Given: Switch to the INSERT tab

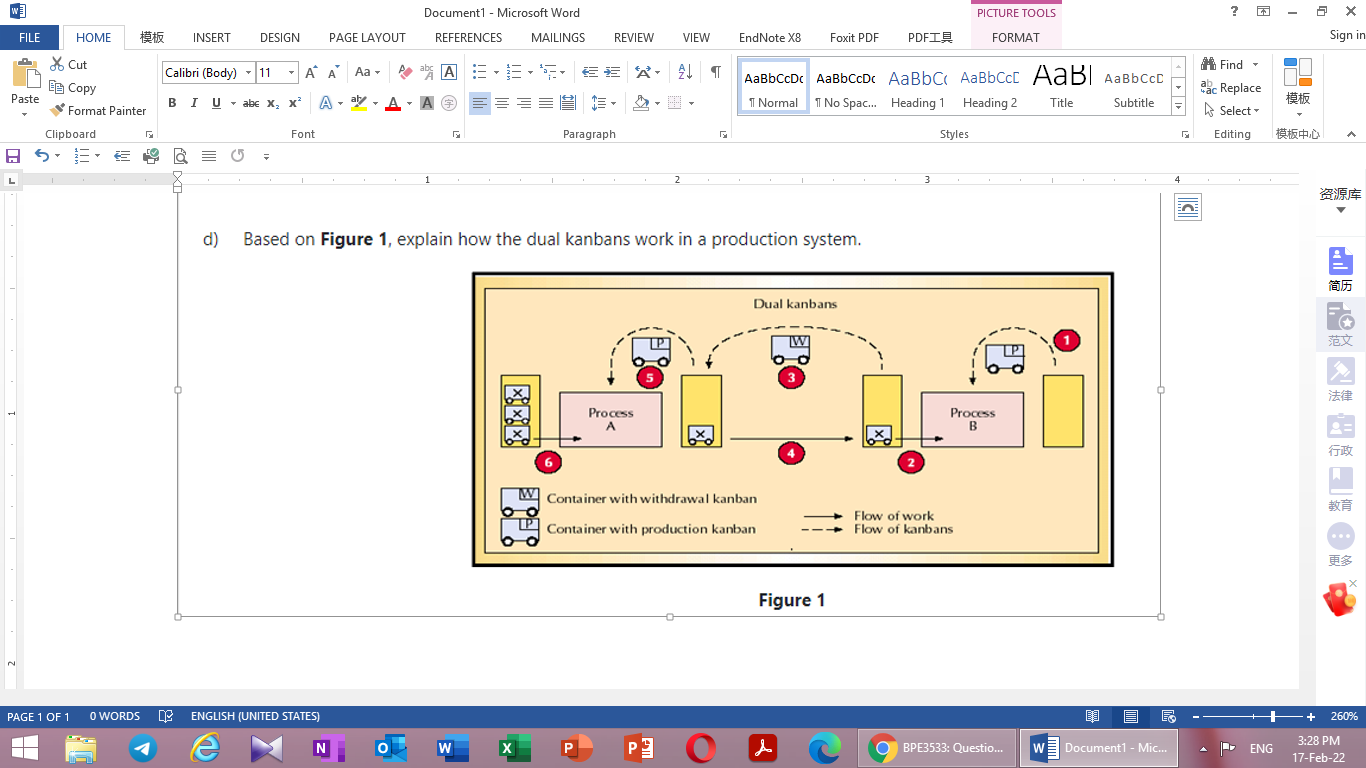Looking at the screenshot, I should [x=211, y=37].
